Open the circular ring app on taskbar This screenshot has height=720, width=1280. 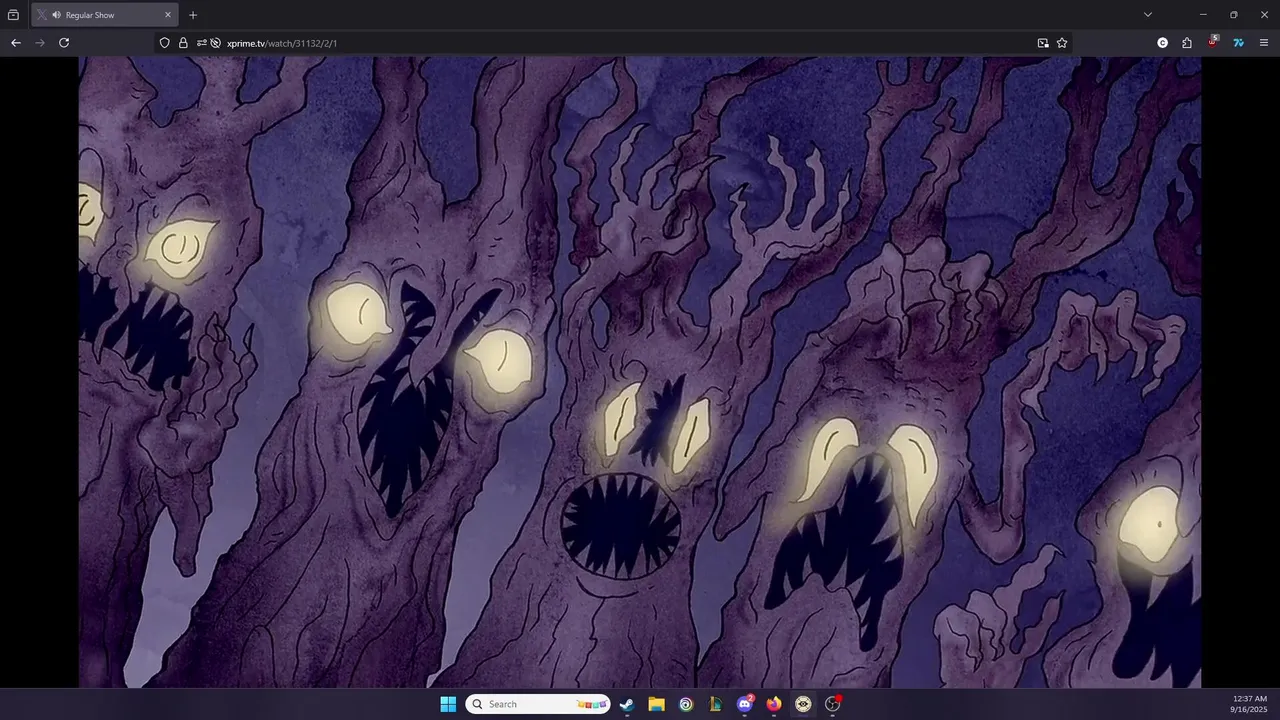(x=686, y=704)
